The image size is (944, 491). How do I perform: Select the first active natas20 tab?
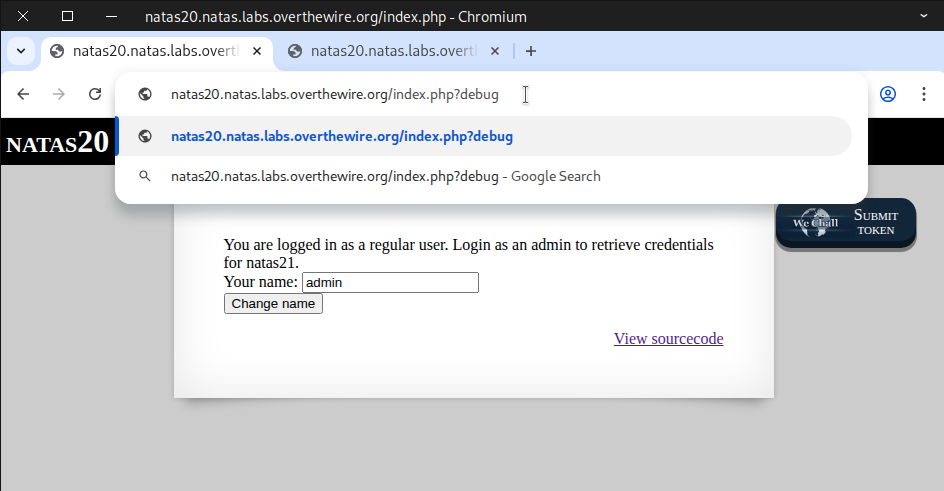(150, 51)
